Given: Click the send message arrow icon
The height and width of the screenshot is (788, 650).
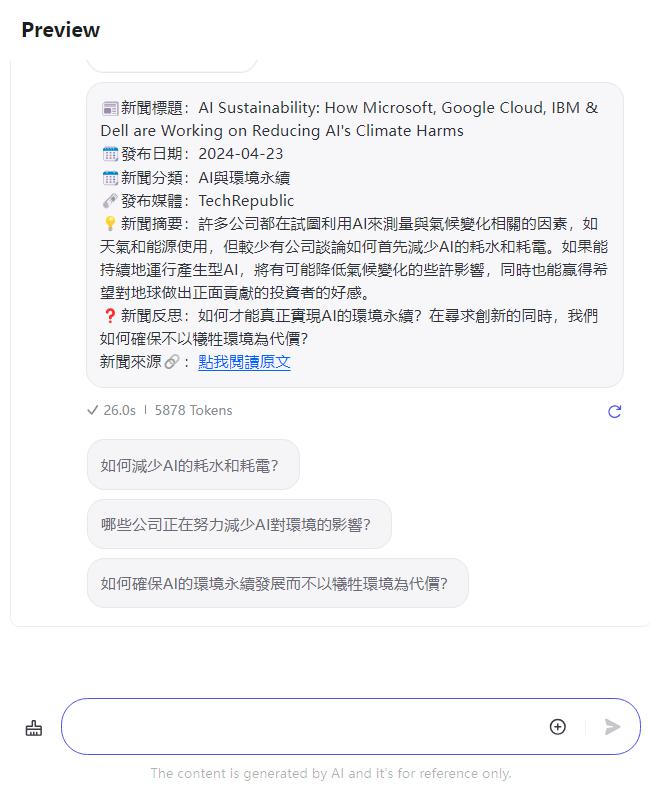Looking at the screenshot, I should (612, 727).
